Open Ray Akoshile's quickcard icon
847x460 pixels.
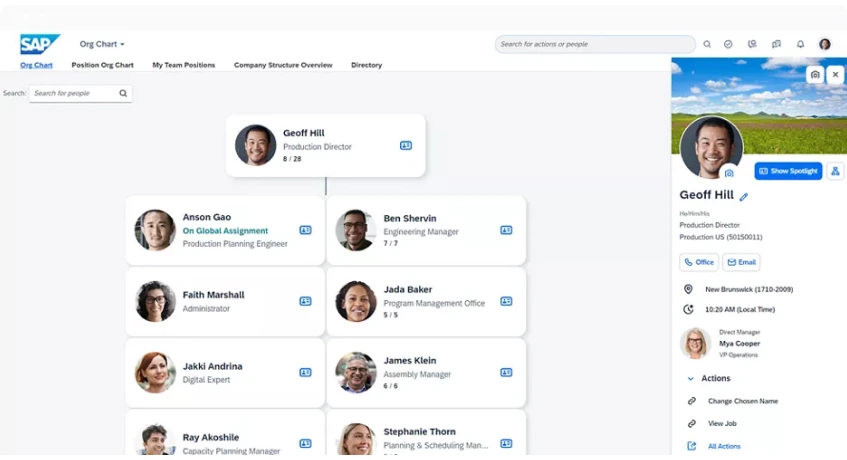[x=305, y=444]
